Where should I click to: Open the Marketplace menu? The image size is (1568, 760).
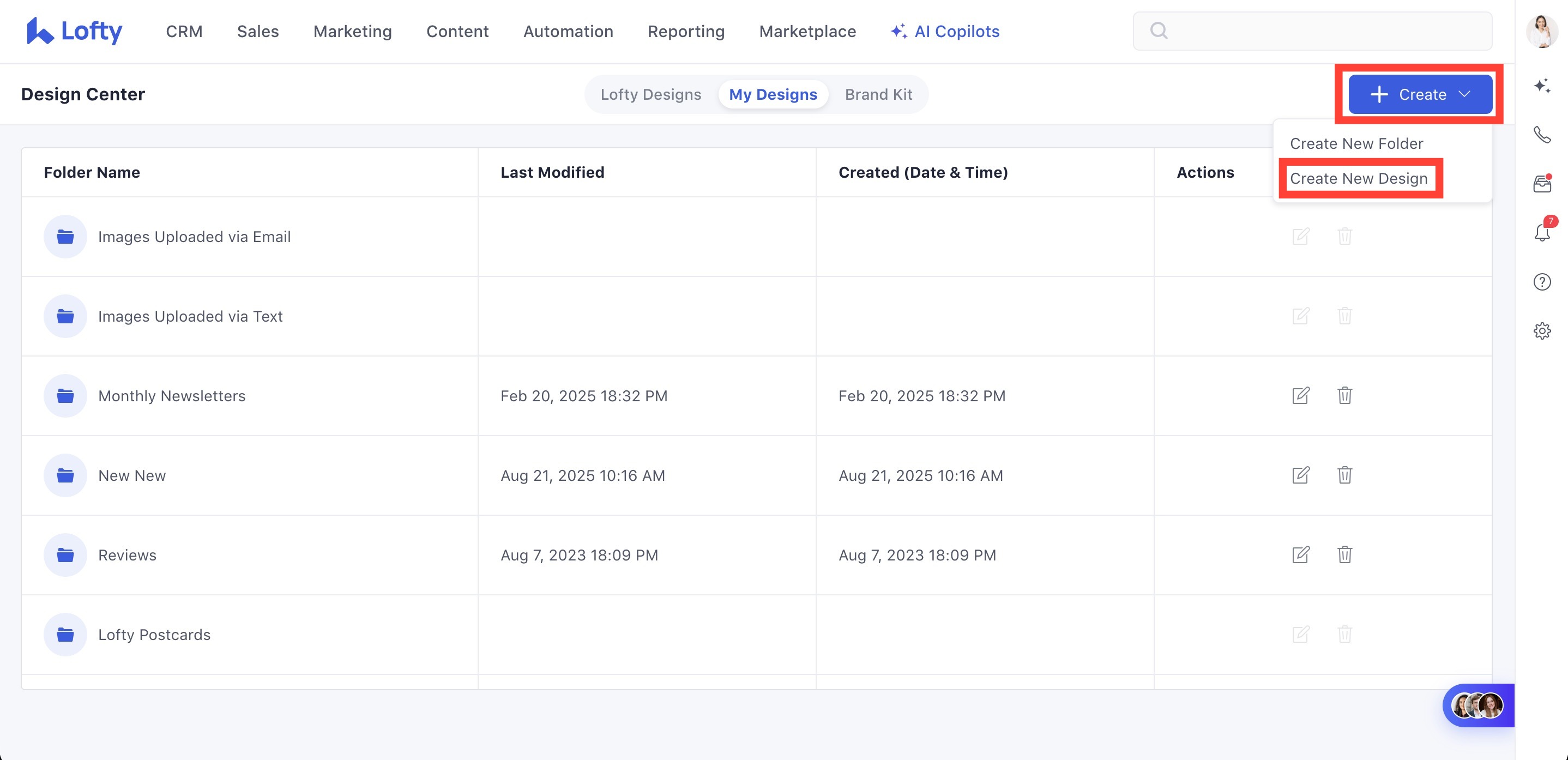[x=808, y=31]
